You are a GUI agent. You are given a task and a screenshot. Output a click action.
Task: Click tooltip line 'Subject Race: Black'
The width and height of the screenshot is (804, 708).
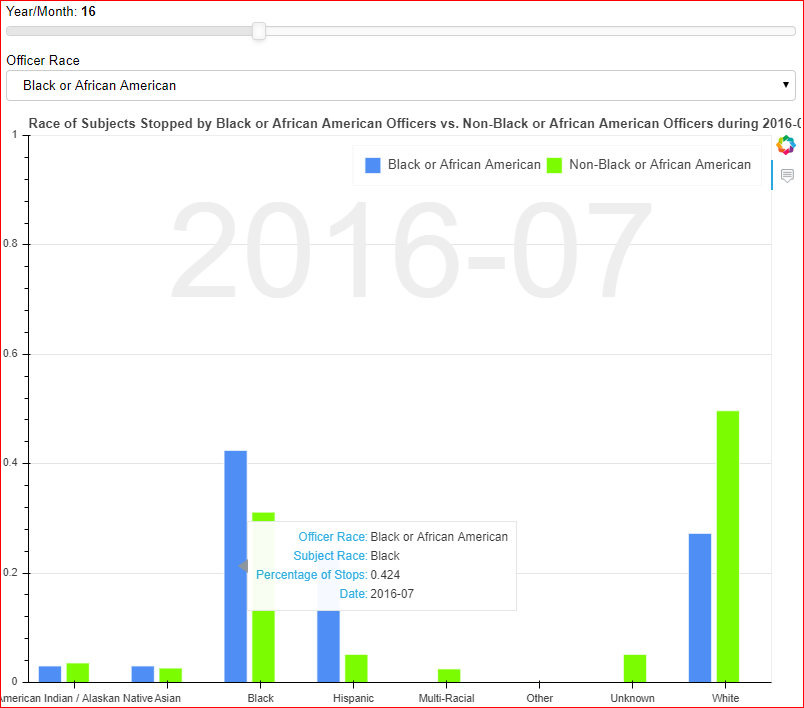346,556
